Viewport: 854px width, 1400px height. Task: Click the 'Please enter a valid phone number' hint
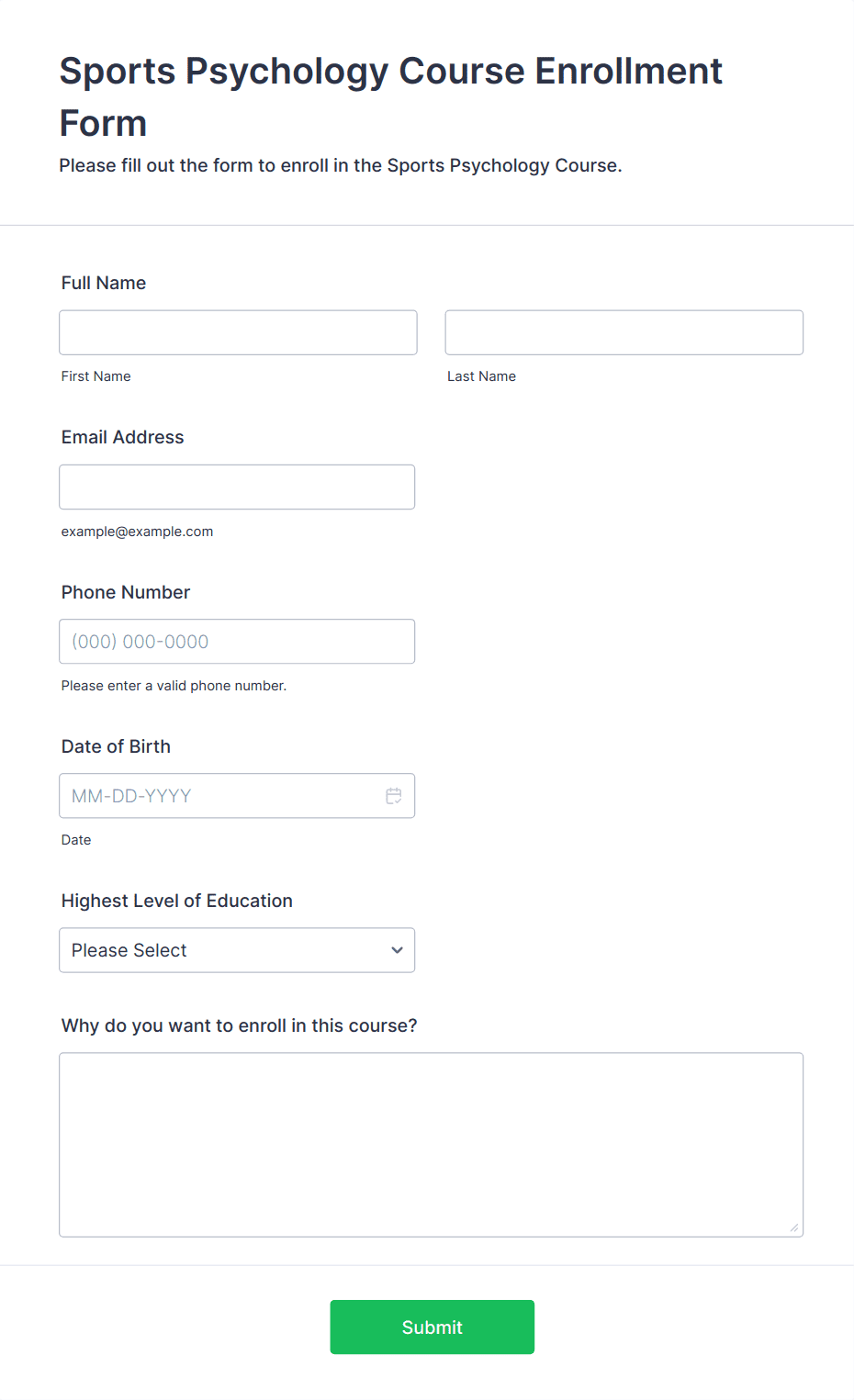pos(174,686)
